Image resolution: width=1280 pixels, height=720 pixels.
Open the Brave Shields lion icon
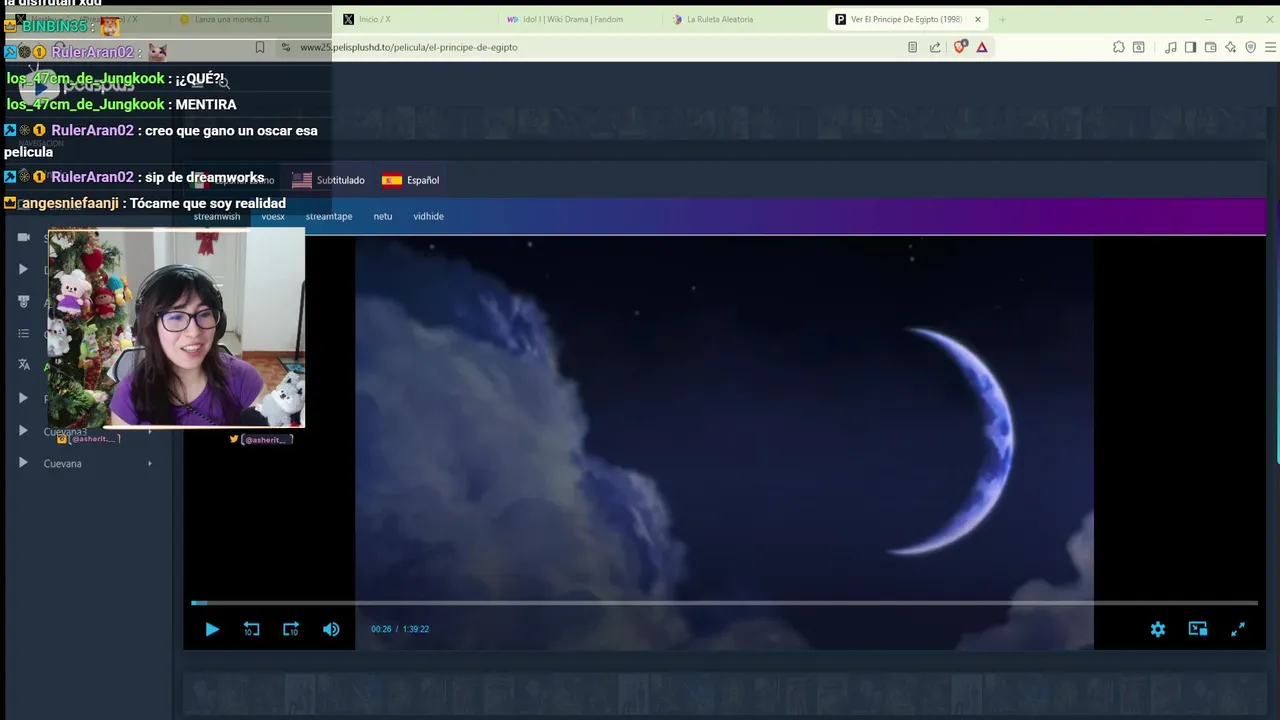pos(960,47)
